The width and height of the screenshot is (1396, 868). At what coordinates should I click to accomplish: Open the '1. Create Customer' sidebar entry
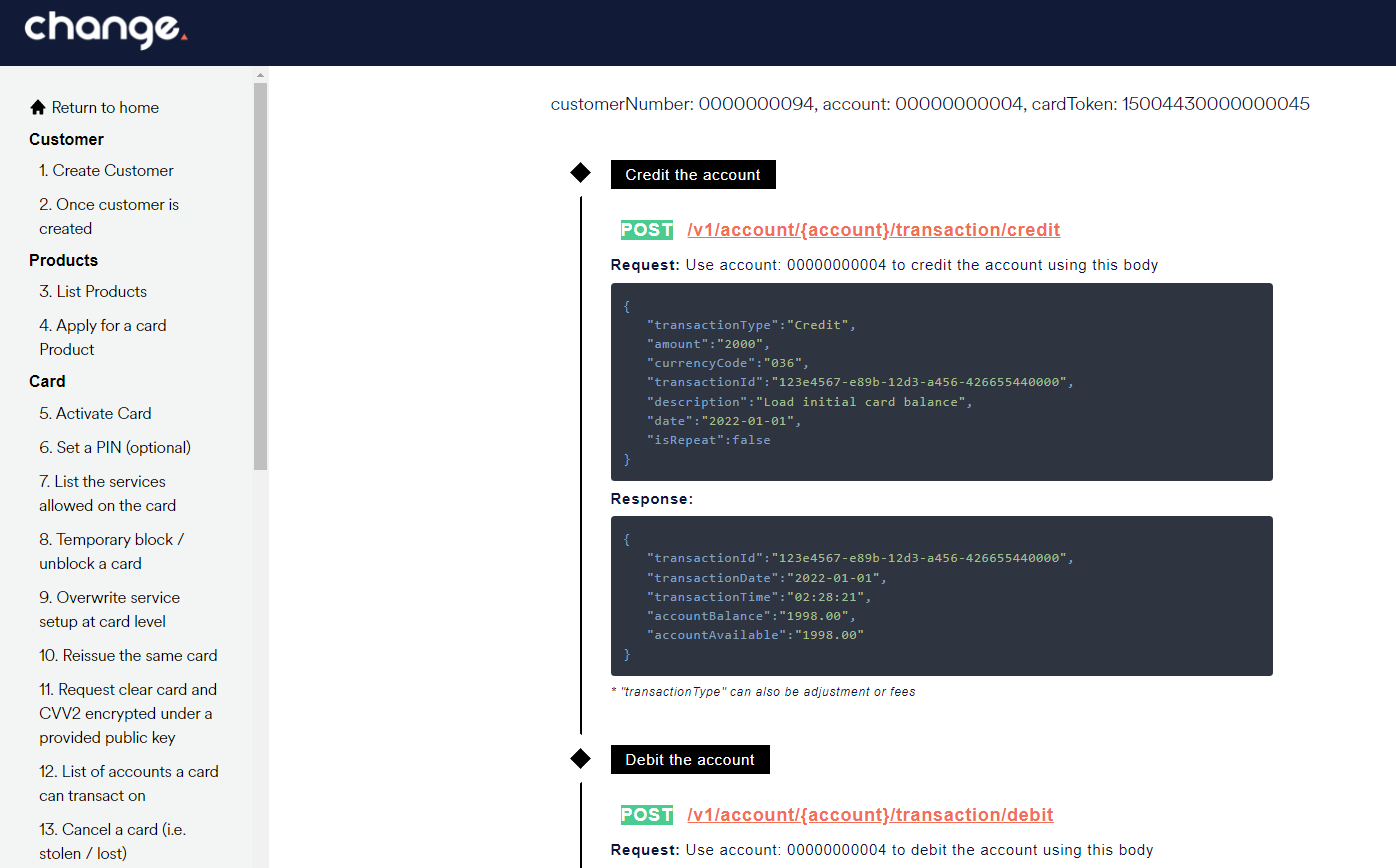(106, 170)
